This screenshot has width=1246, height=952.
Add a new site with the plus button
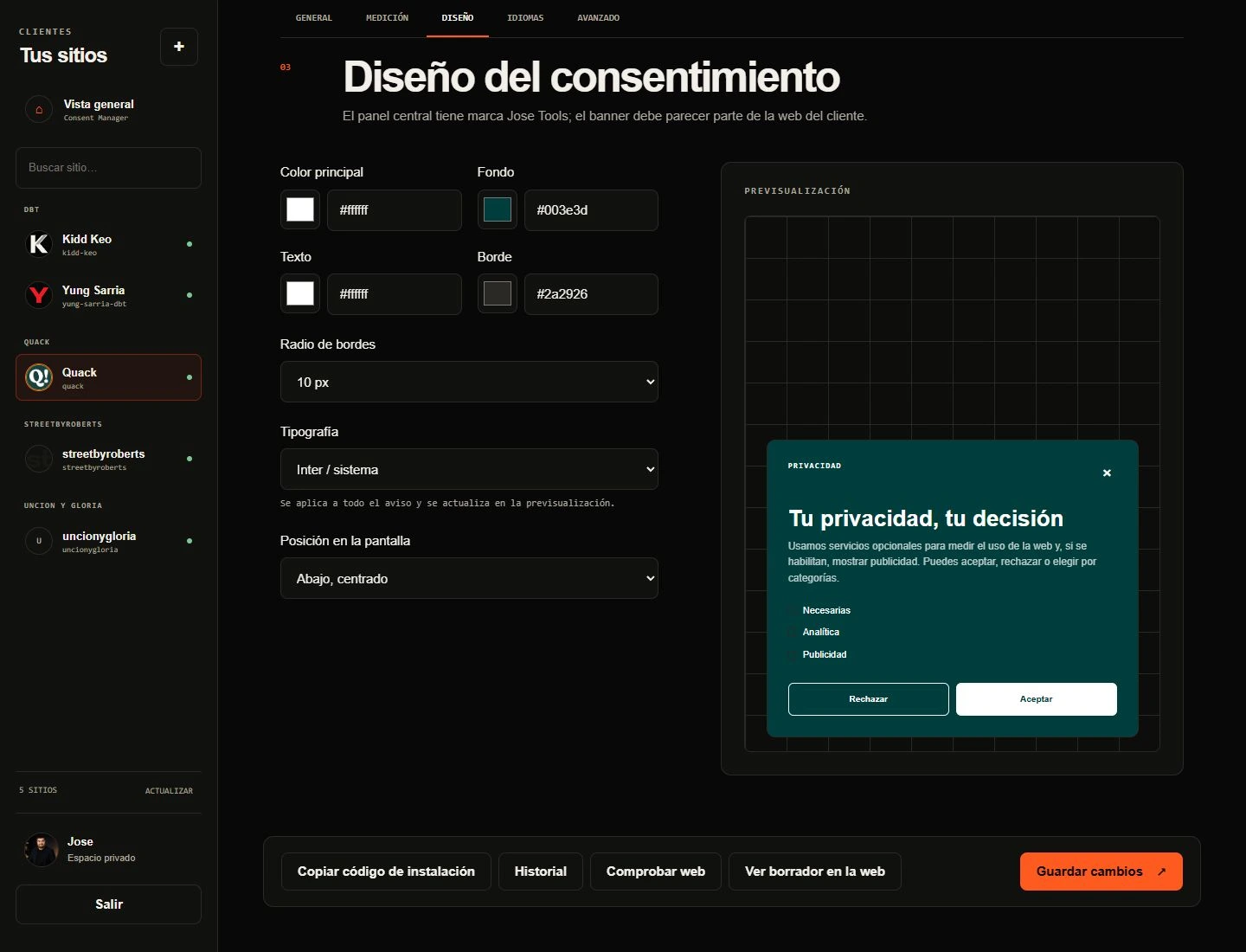[x=179, y=47]
